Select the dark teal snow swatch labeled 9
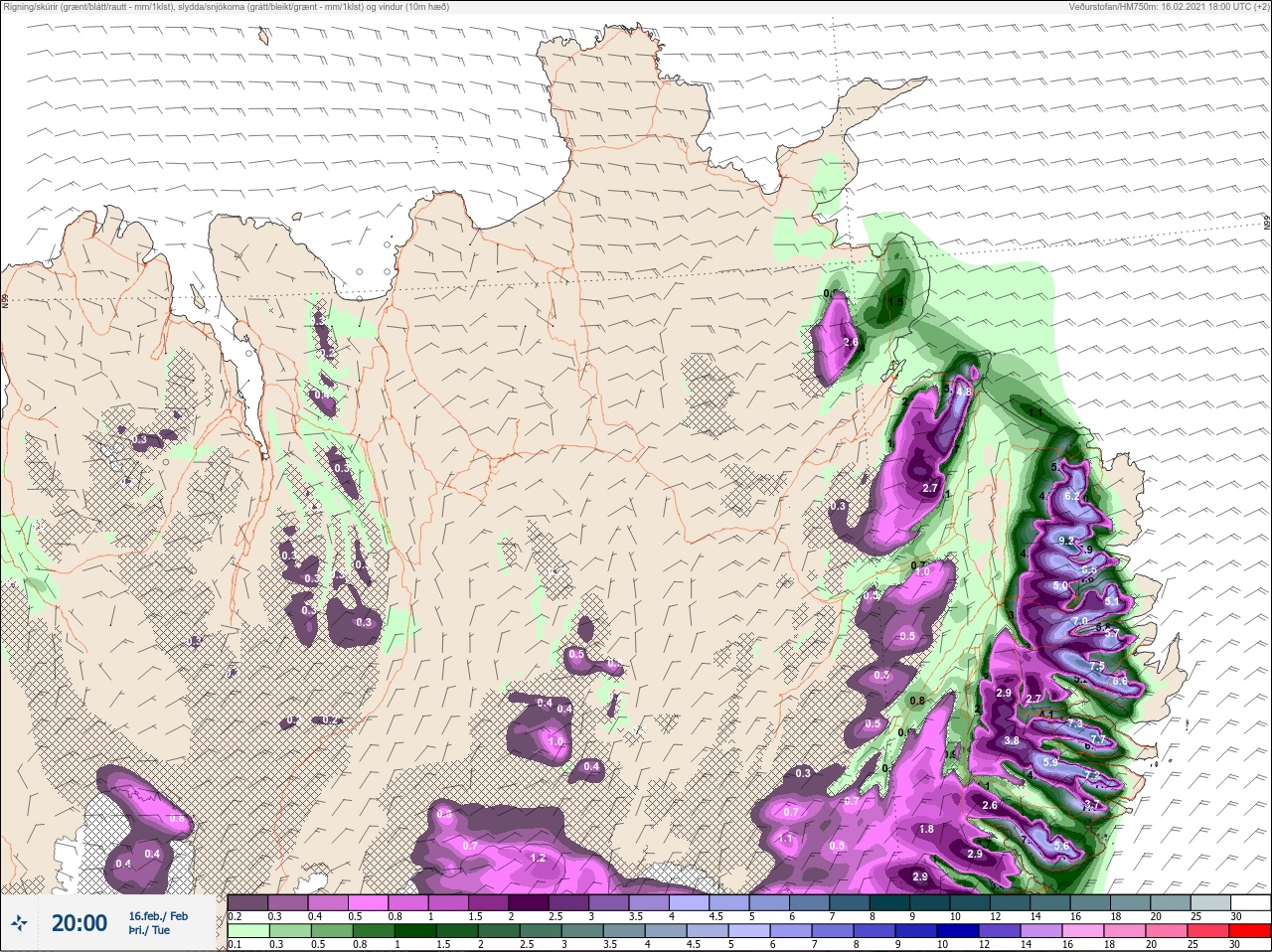This screenshot has width=1272, height=952. tap(931, 902)
